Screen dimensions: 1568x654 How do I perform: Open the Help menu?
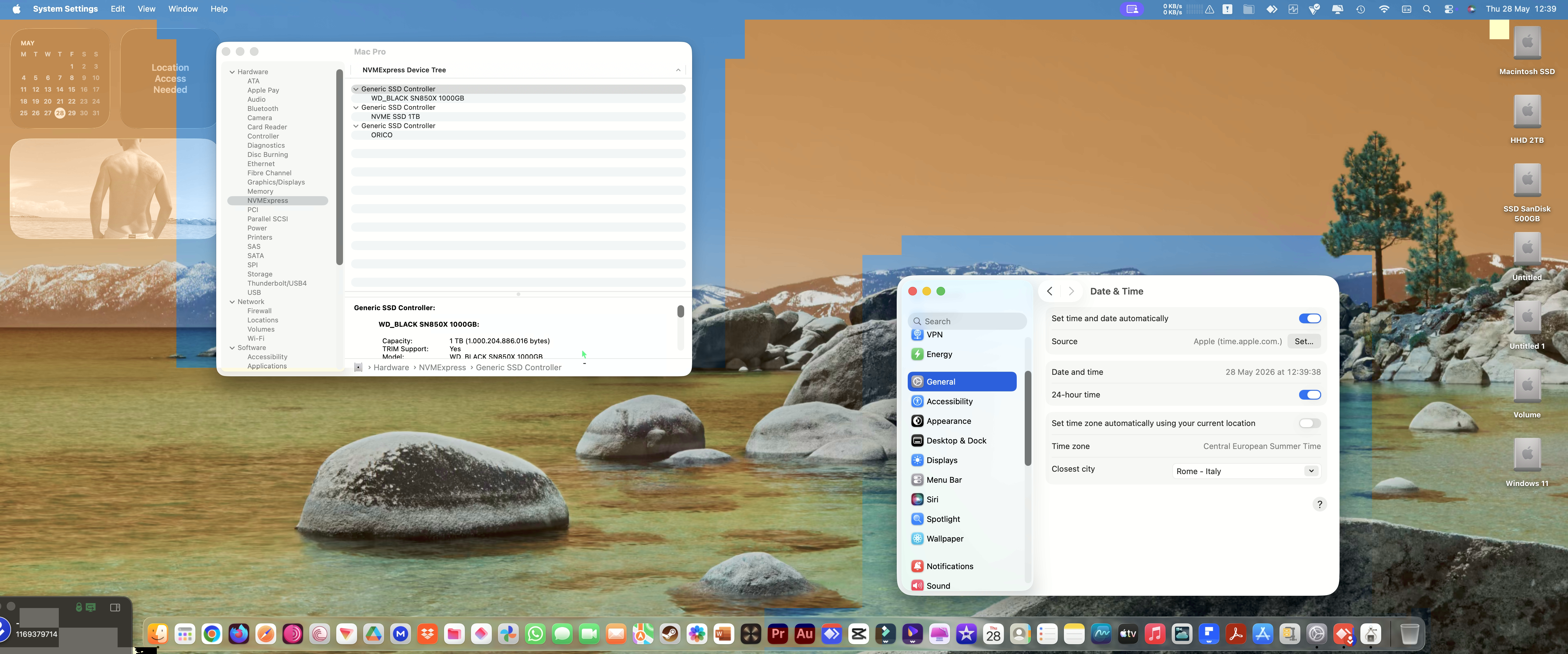pos(219,9)
